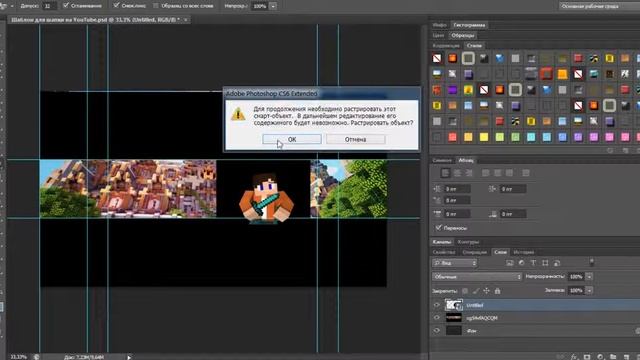Open the tool preset picker arrow

pos(11,6)
